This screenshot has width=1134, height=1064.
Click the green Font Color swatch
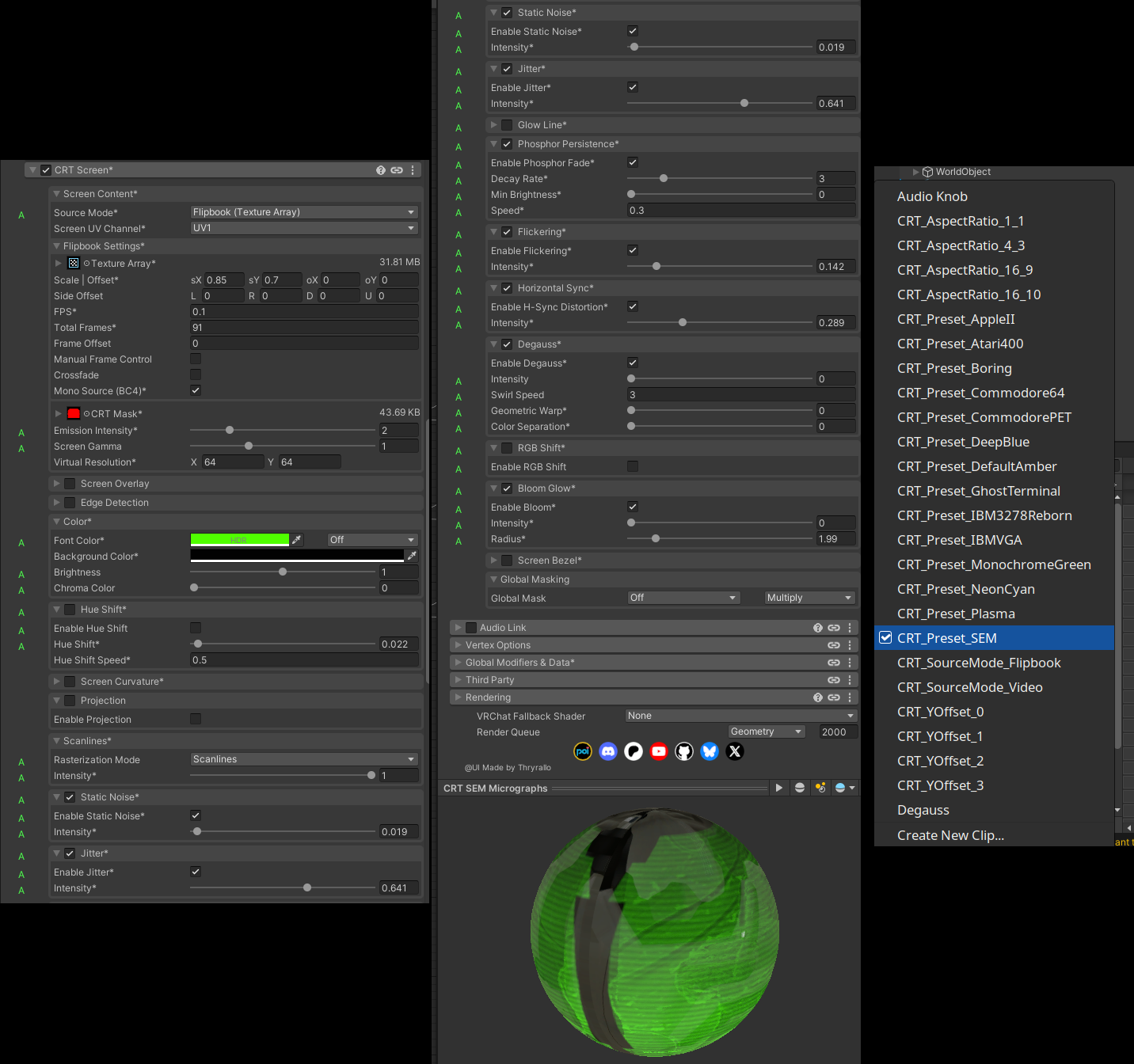point(239,540)
